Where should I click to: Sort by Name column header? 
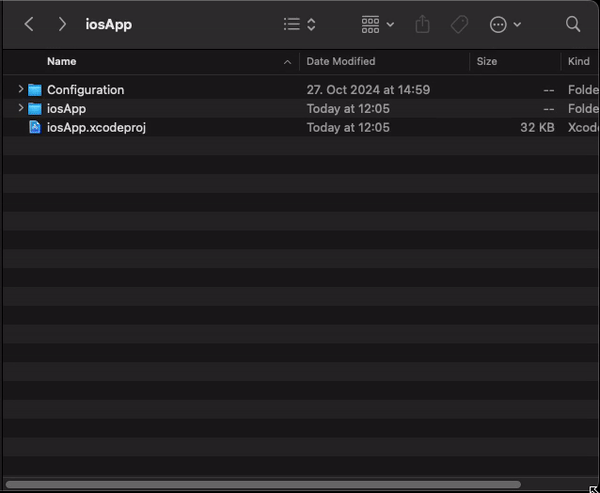tap(62, 62)
